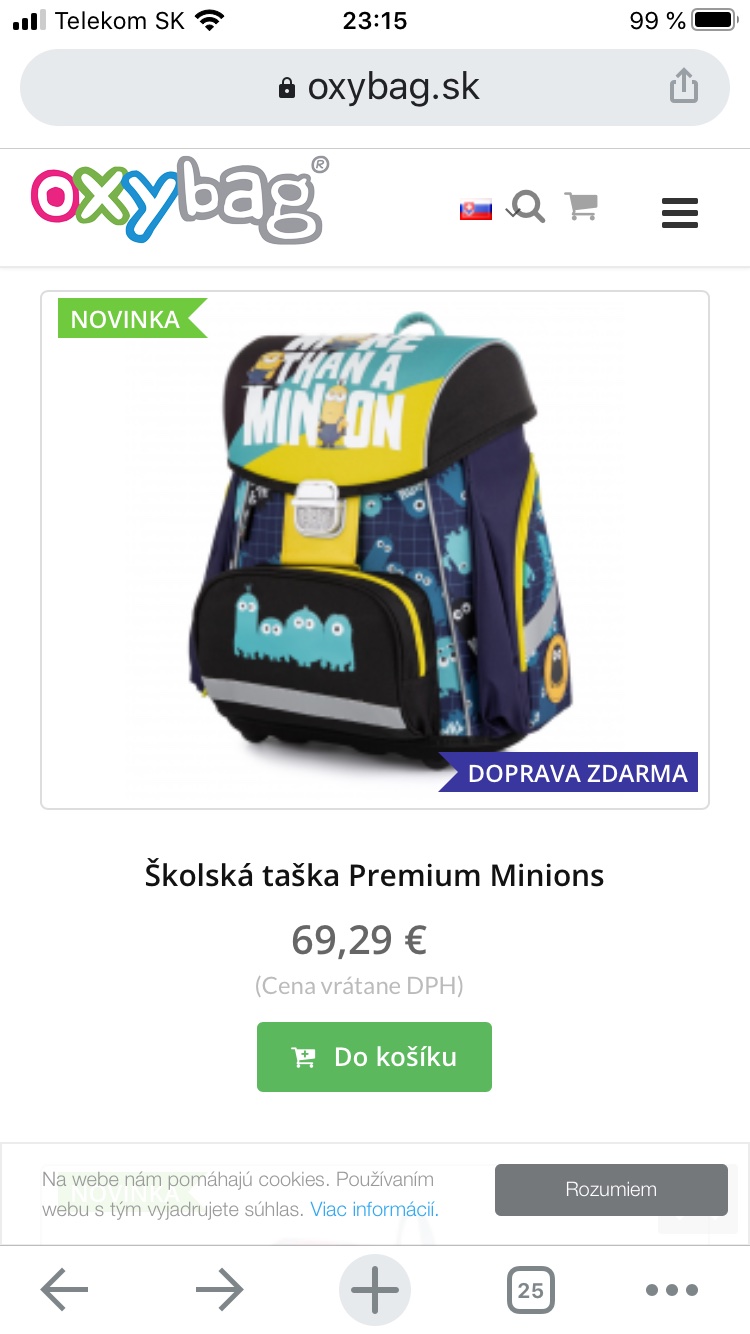
Task: Open Školská taška Premium Minions title
Action: (x=374, y=876)
